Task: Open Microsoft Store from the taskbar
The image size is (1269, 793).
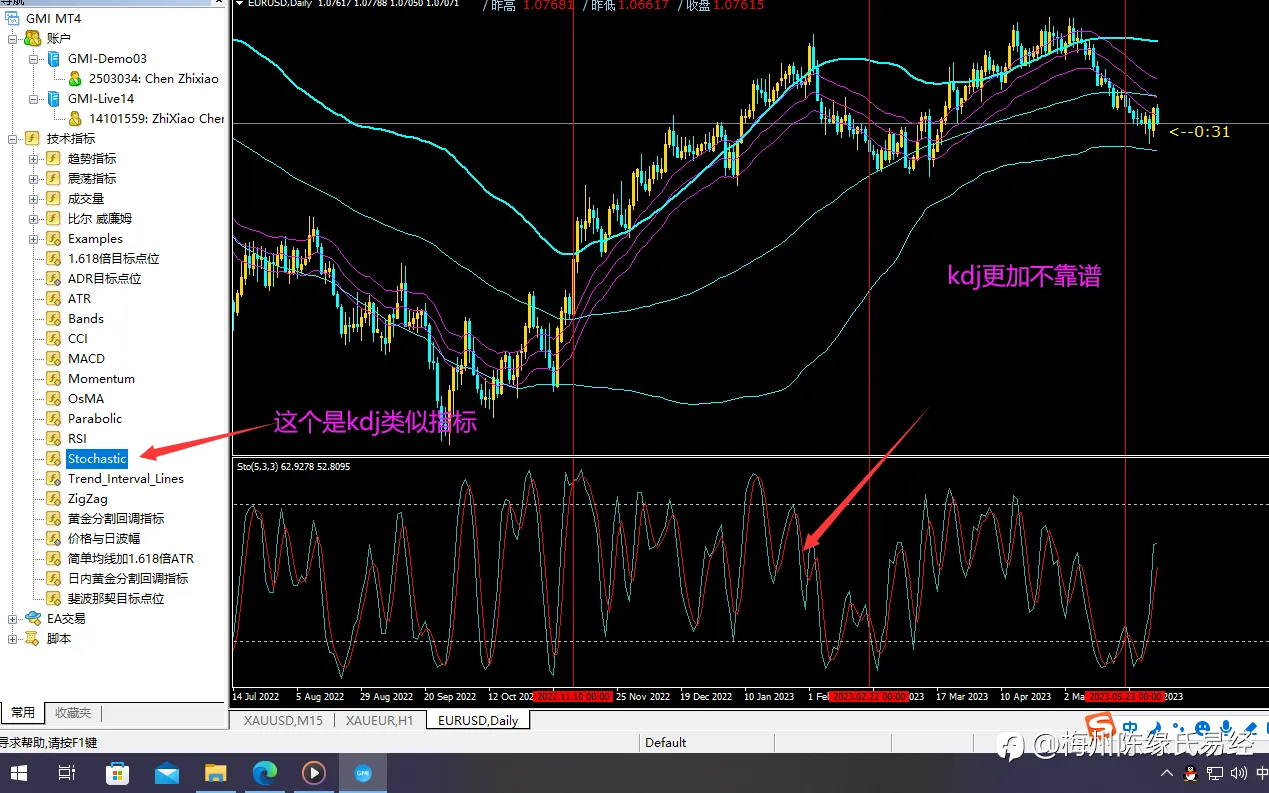Action: click(x=118, y=773)
